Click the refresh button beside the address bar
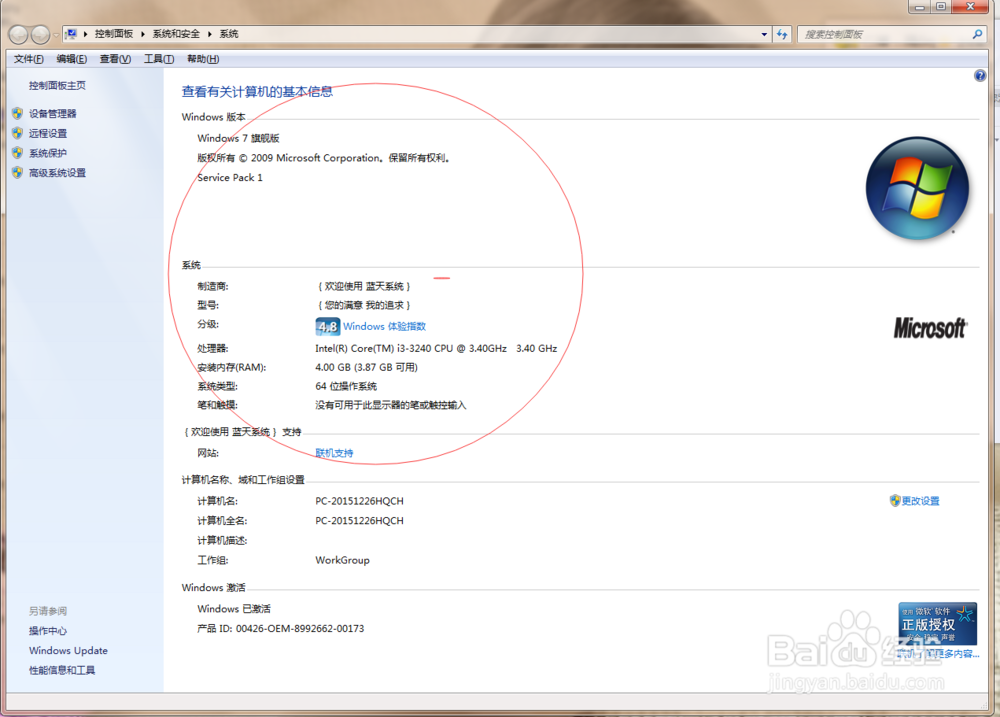1000x717 pixels. coord(783,34)
